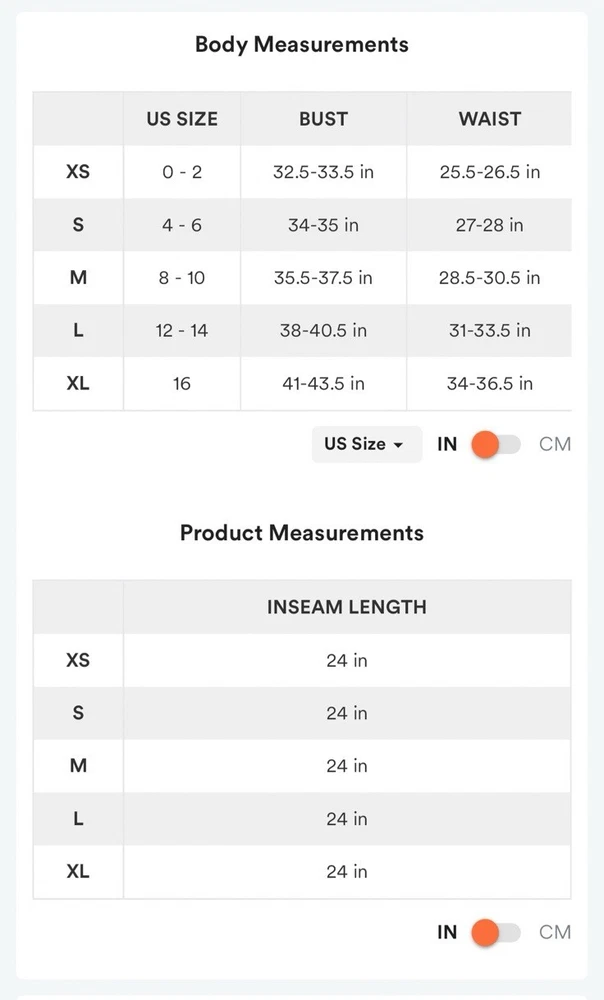Select CM unit under Body Measurements

pos(555,444)
